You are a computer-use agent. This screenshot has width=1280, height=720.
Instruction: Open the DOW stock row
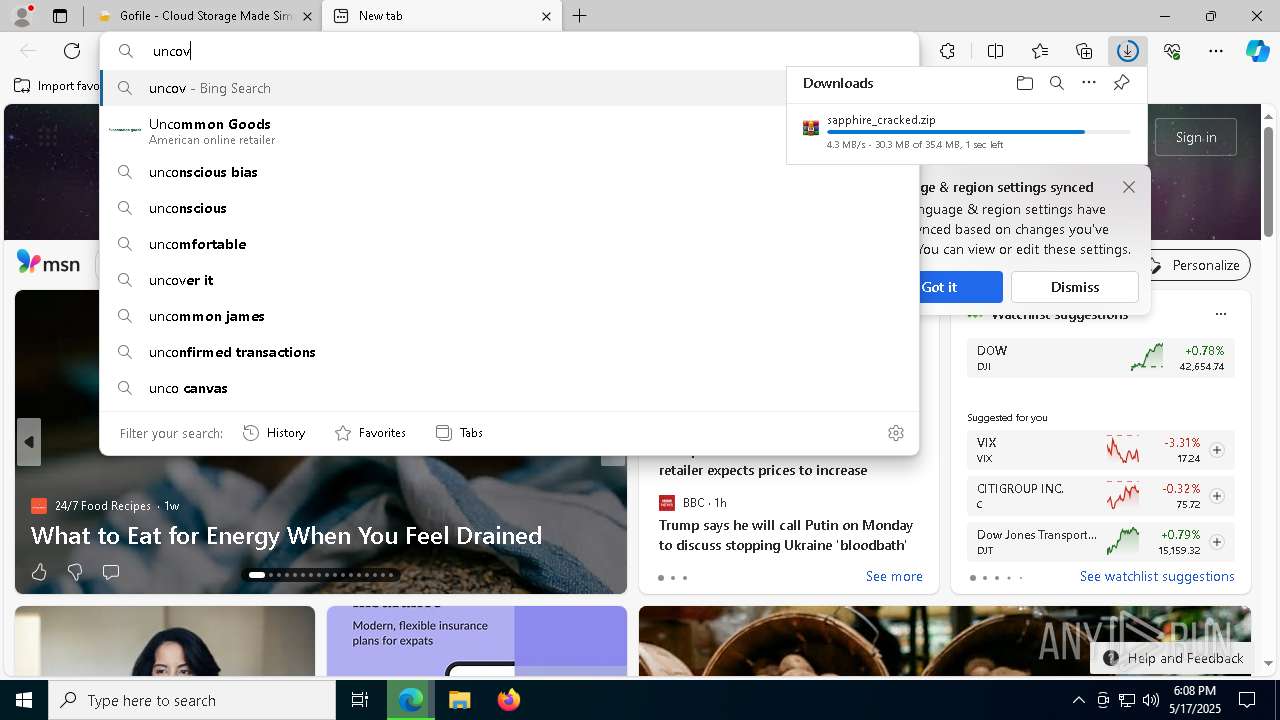point(1100,358)
